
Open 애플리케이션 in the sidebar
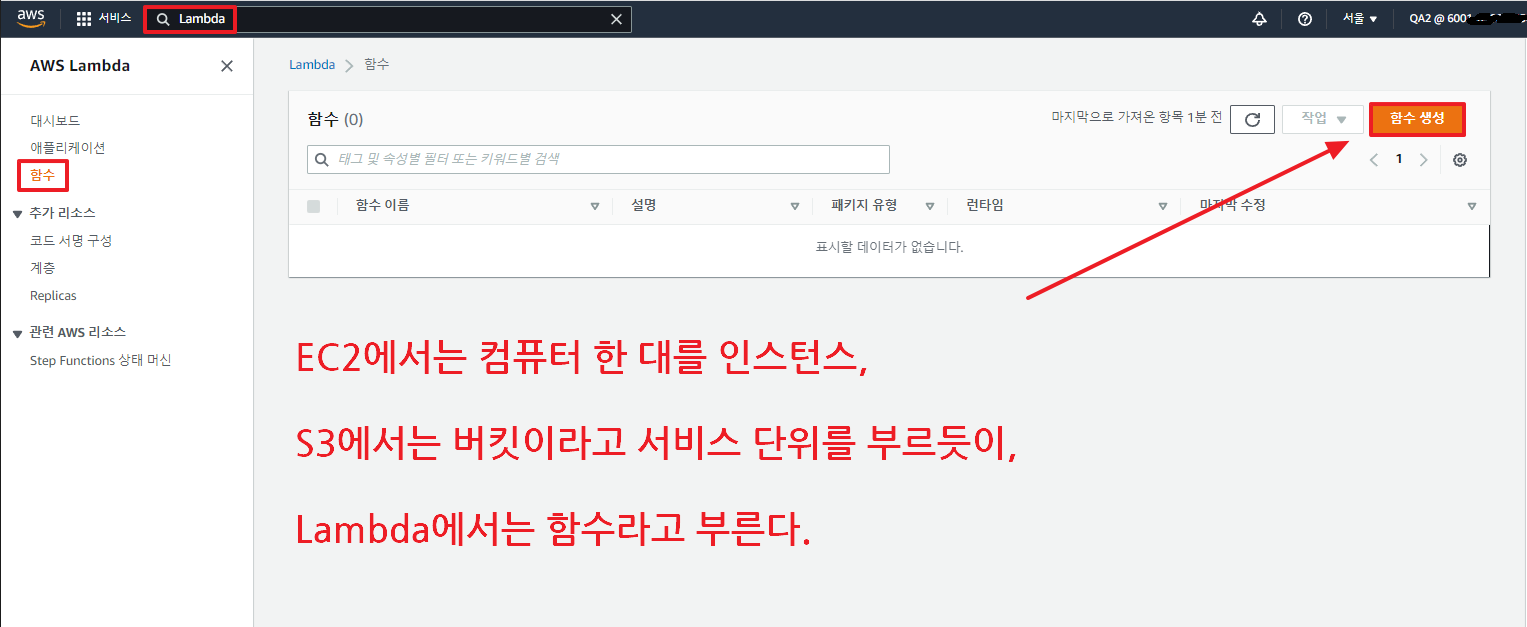pos(68,148)
